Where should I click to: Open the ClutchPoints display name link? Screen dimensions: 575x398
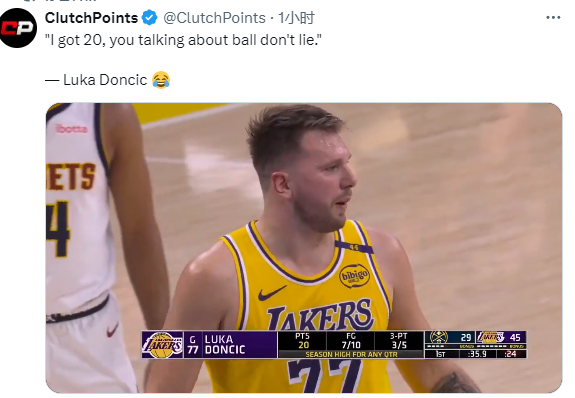coord(91,18)
